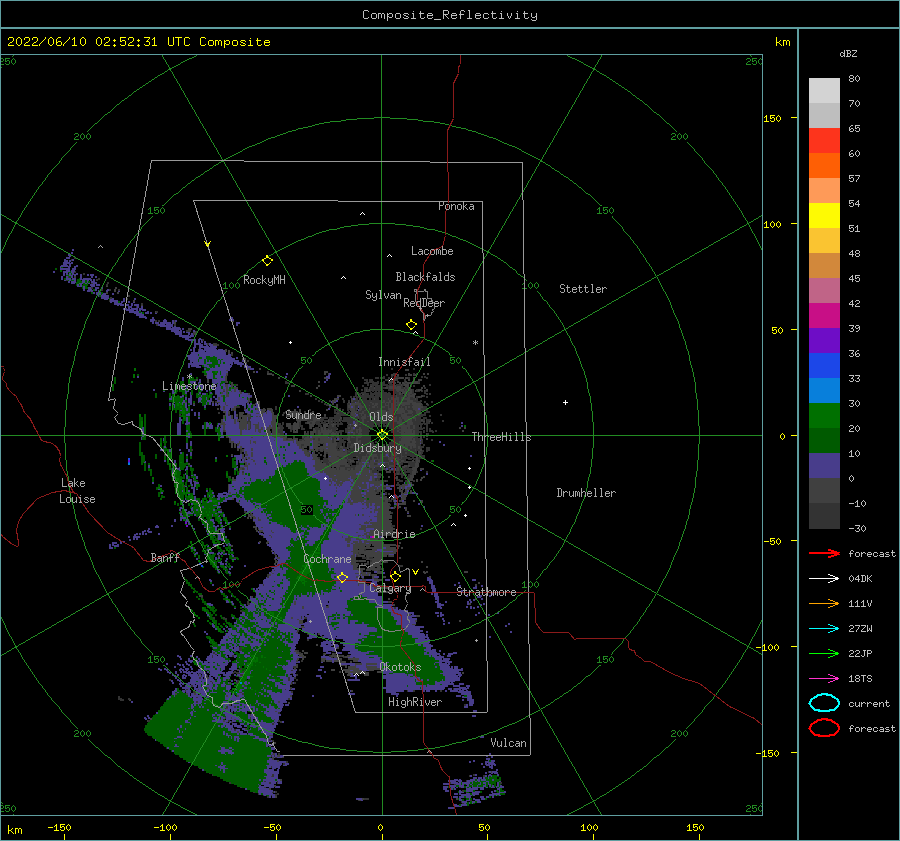Click the Blackfalds city label
Viewport: 900px width, 841px height.
425,277
